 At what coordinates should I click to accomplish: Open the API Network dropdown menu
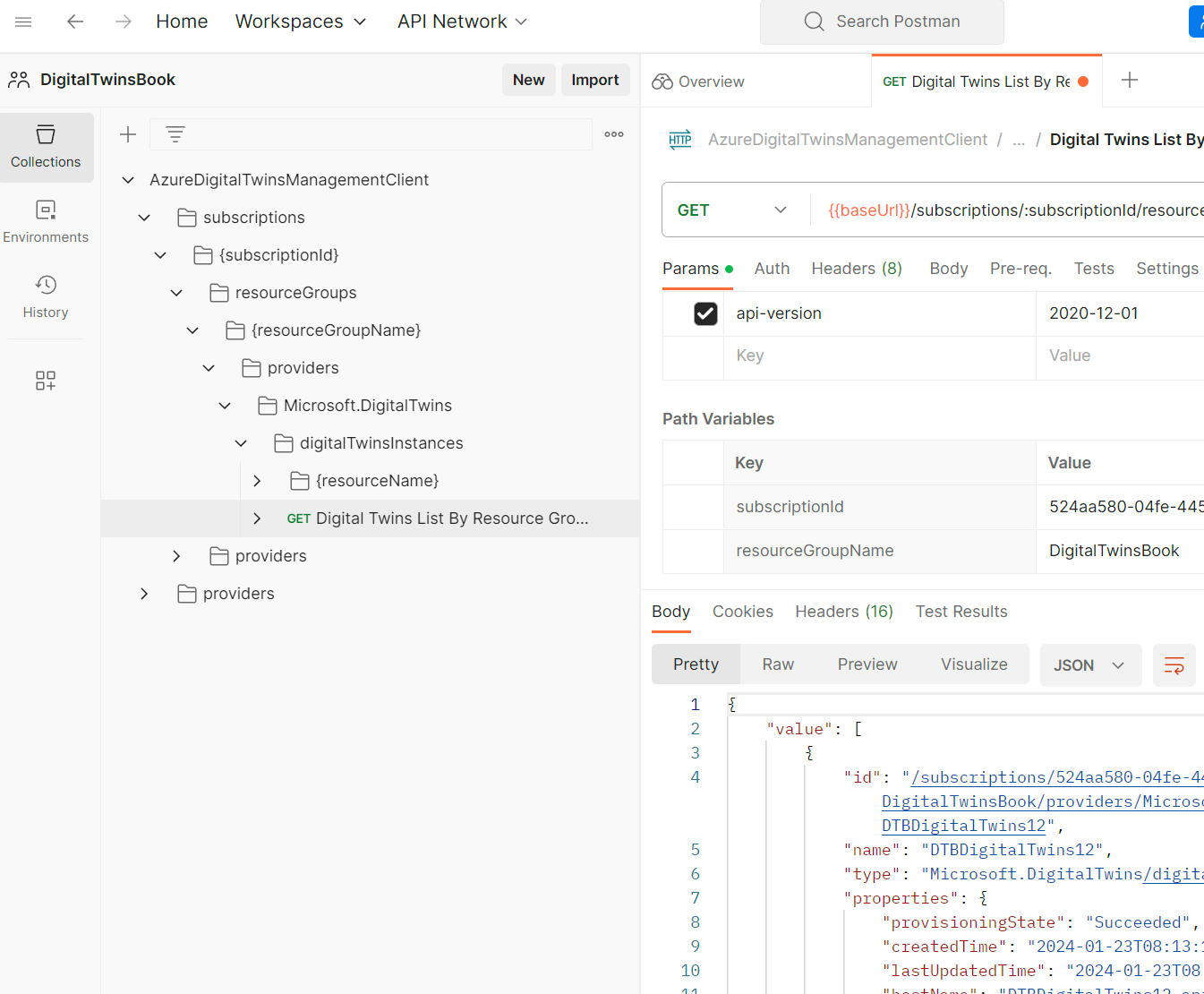coord(463,21)
